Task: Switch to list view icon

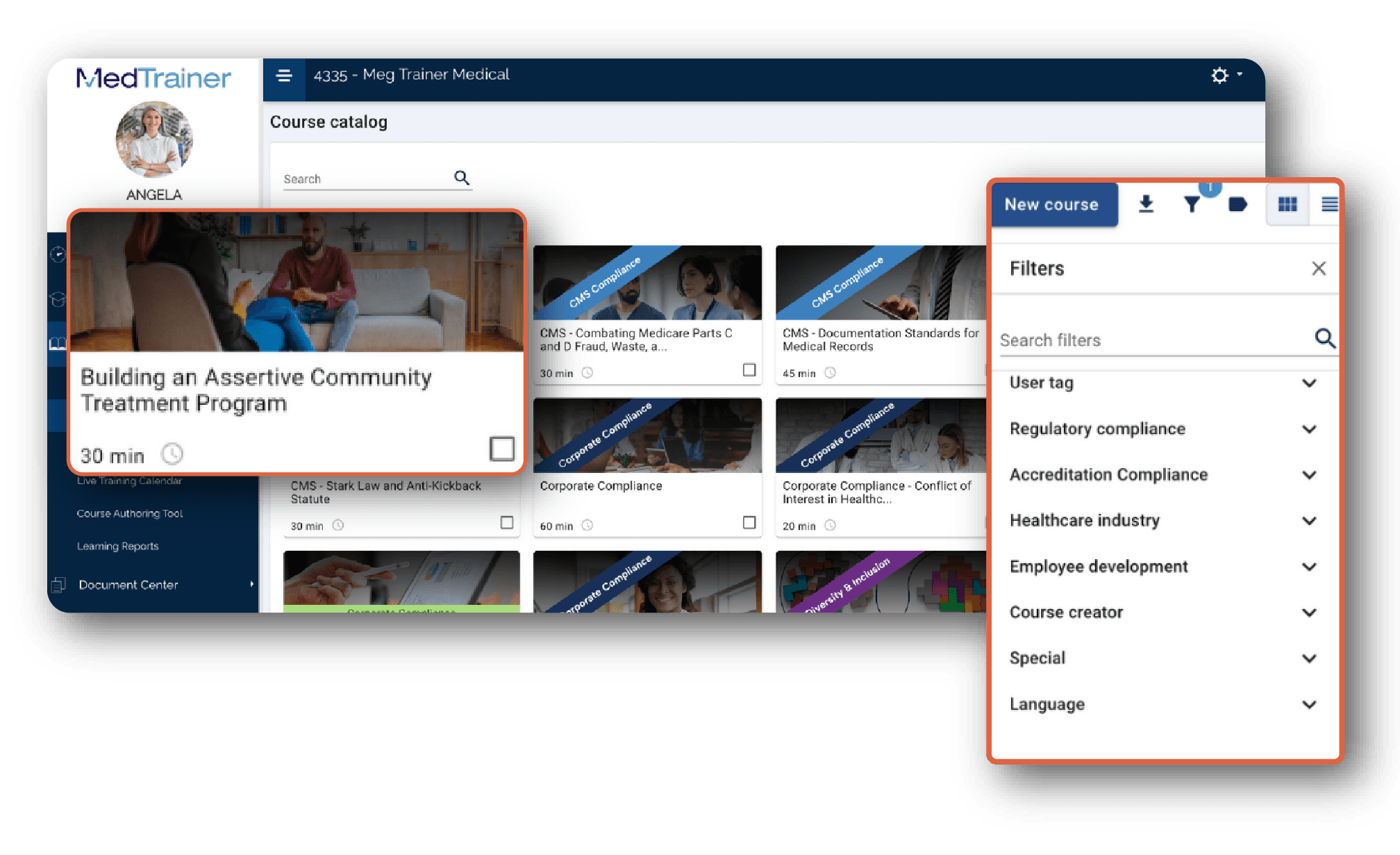Action: (1328, 204)
